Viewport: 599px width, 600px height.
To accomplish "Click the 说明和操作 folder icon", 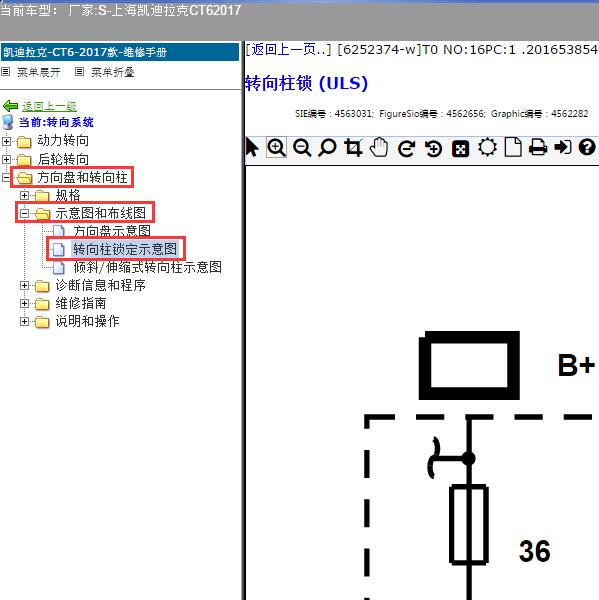I will click(42, 322).
